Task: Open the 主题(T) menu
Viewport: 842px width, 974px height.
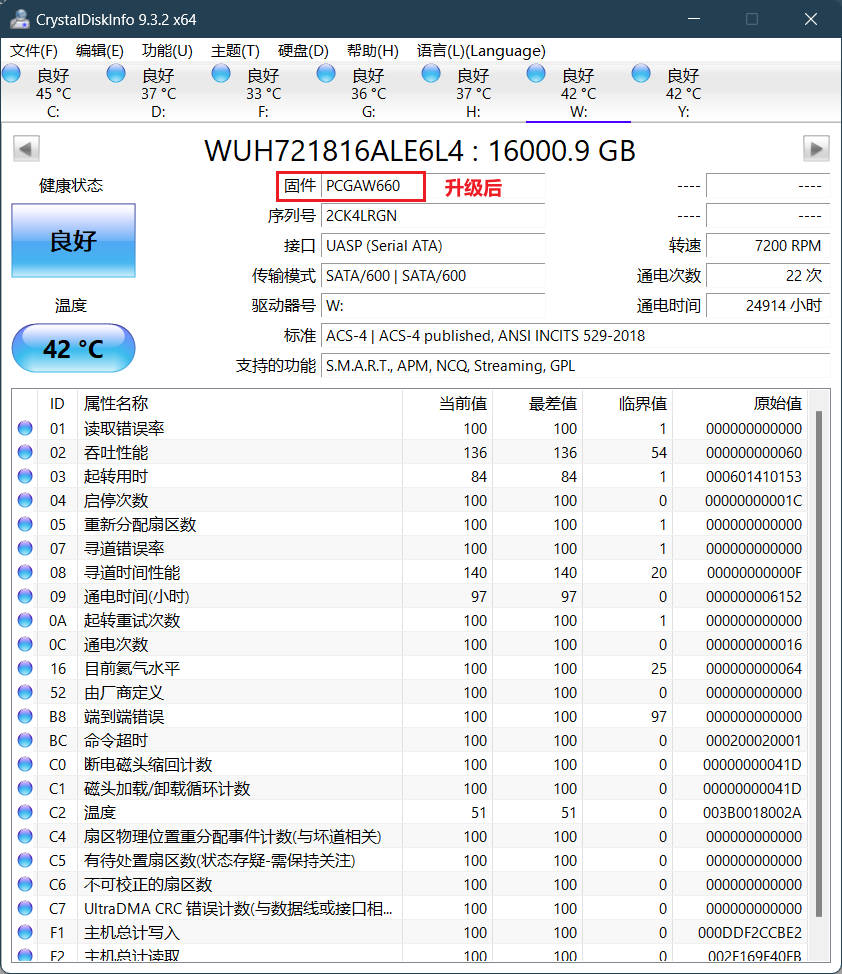Action: click(235, 51)
